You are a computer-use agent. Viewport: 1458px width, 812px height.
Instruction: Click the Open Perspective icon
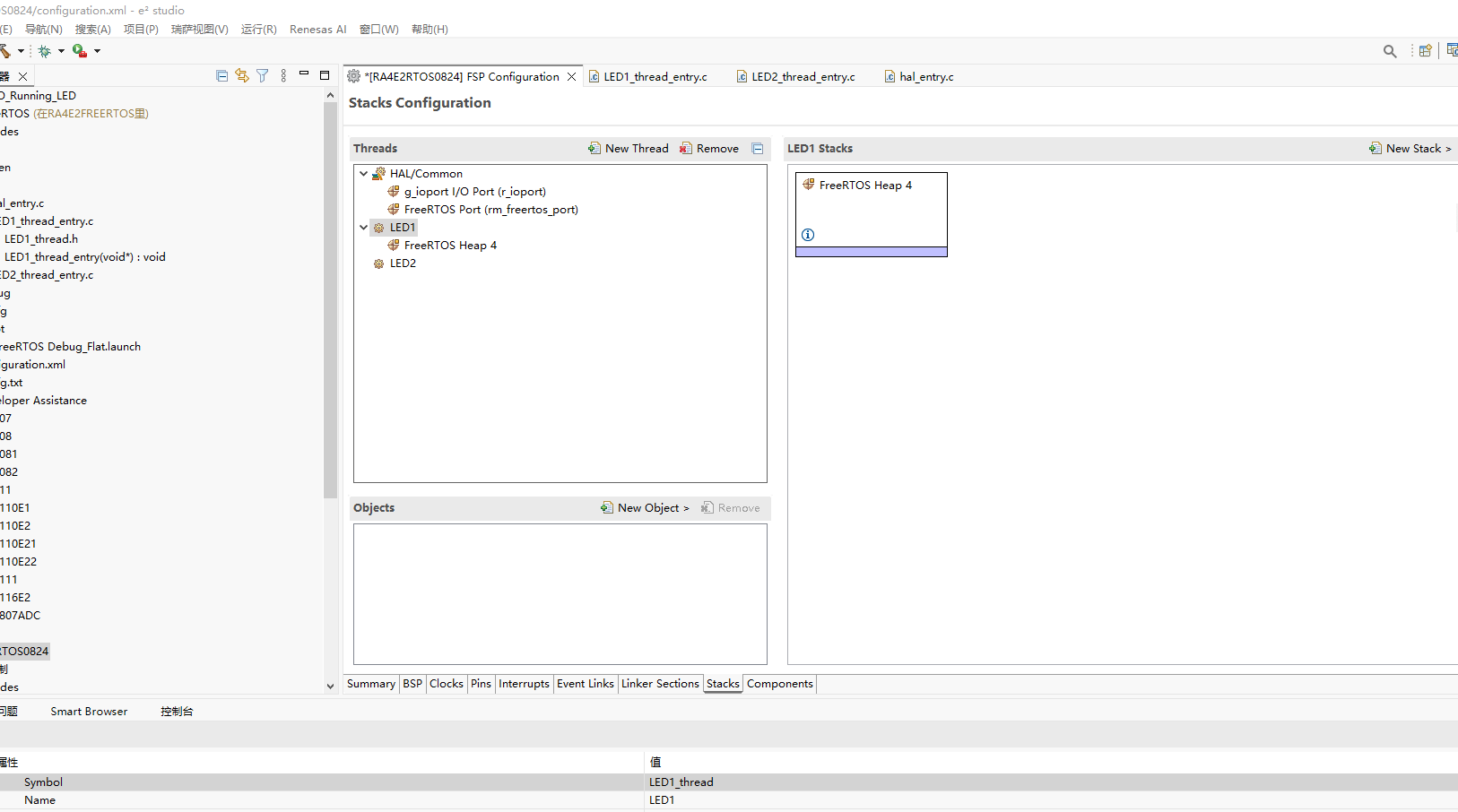point(1425,51)
